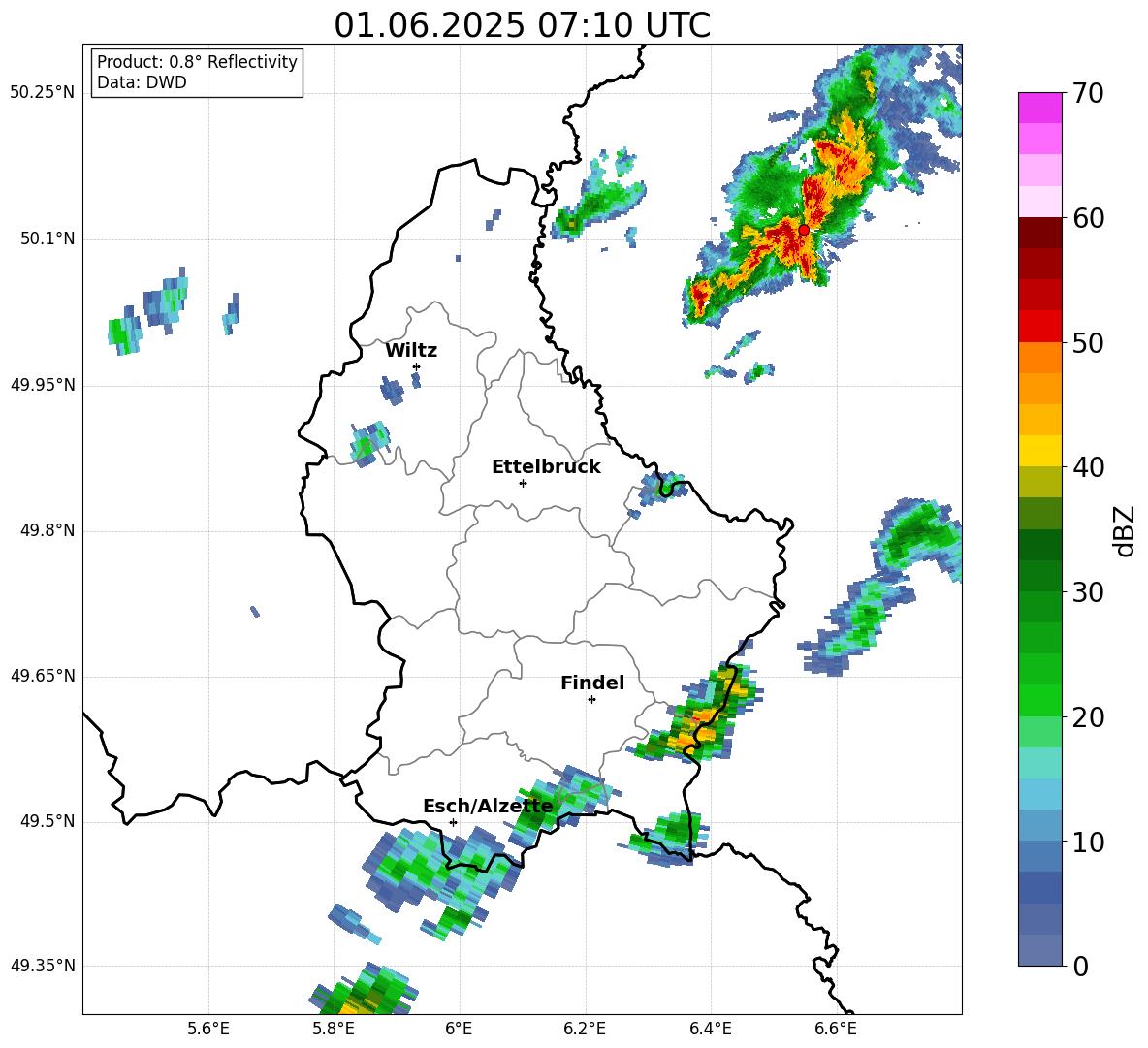This screenshot has height=1048, width=1148.
Task: Click the Esch/Alzette station label
Action: point(488,807)
